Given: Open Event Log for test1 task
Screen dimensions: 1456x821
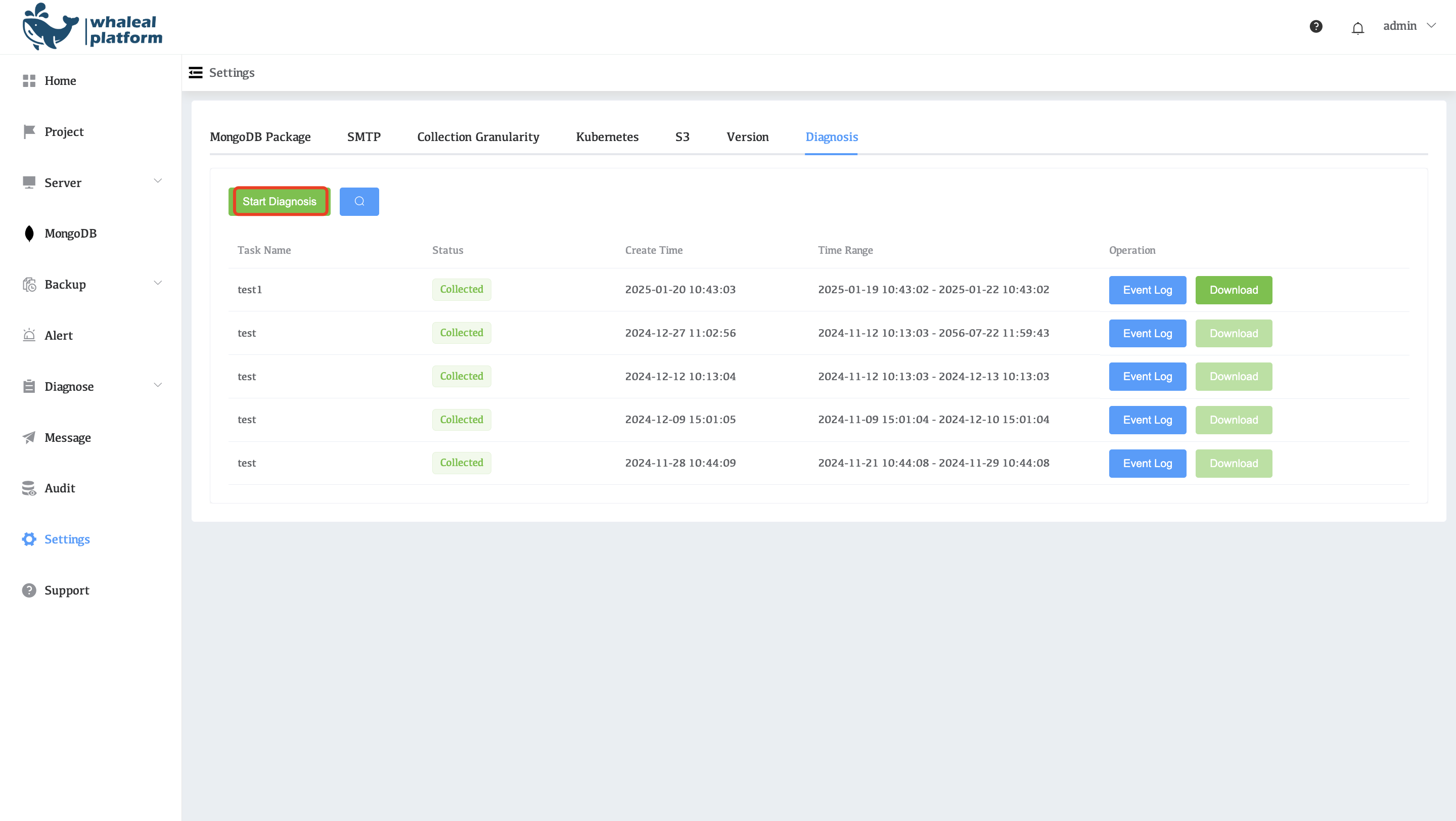Looking at the screenshot, I should point(1147,290).
